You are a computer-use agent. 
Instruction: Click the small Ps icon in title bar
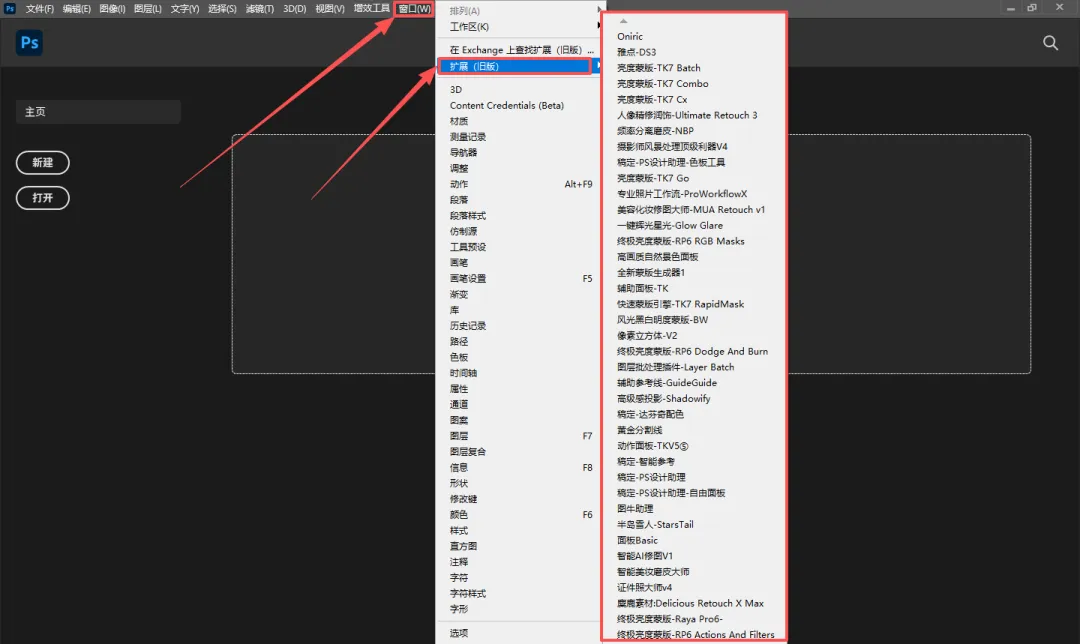point(10,8)
